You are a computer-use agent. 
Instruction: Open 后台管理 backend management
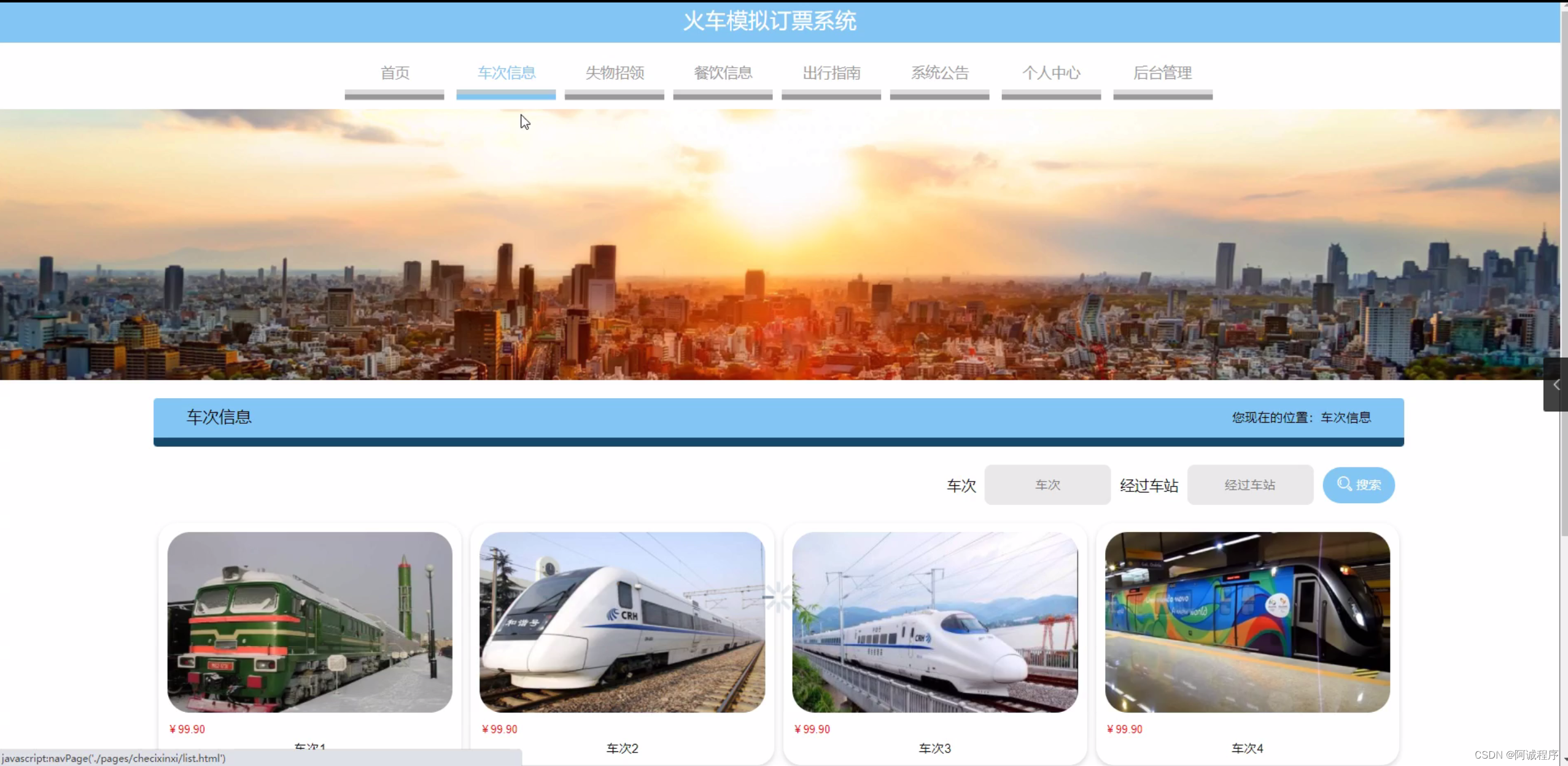click(x=1162, y=73)
